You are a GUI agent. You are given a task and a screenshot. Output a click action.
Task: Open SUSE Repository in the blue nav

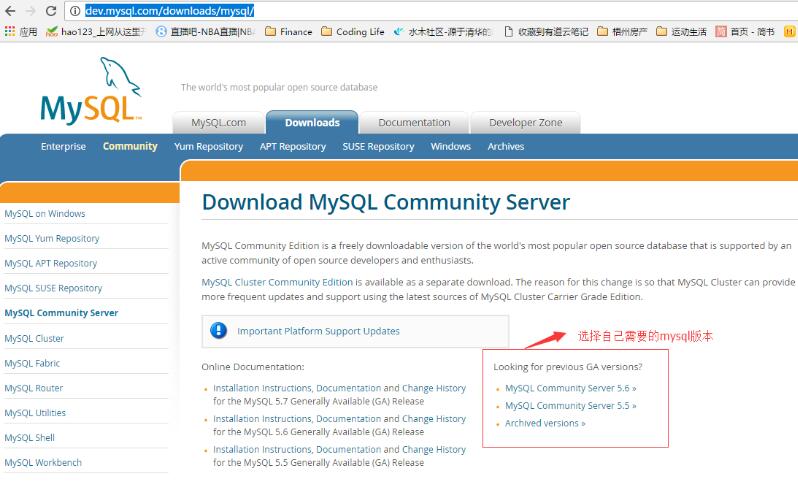pyautogui.click(x=378, y=147)
